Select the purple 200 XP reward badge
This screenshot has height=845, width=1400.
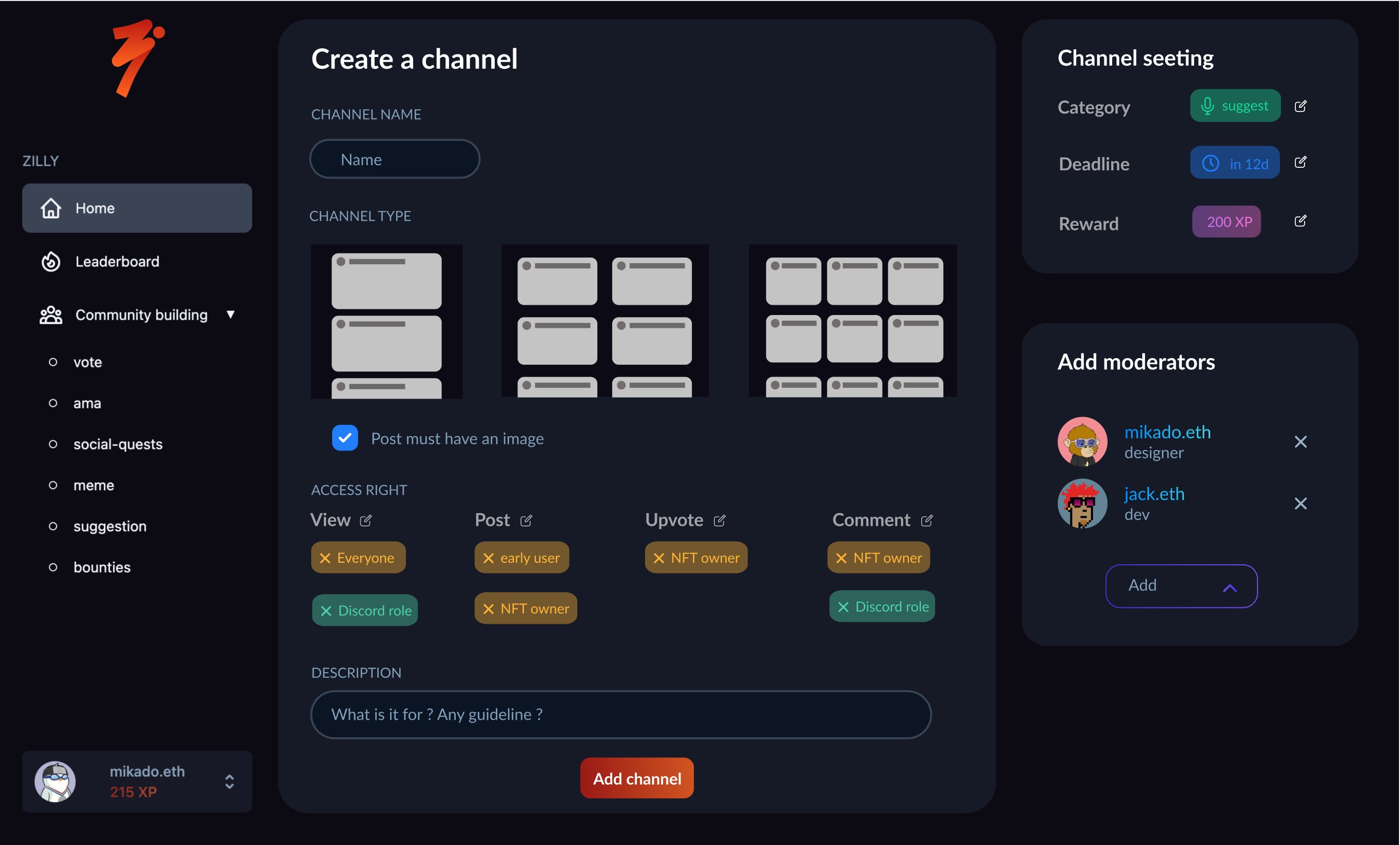1226,222
